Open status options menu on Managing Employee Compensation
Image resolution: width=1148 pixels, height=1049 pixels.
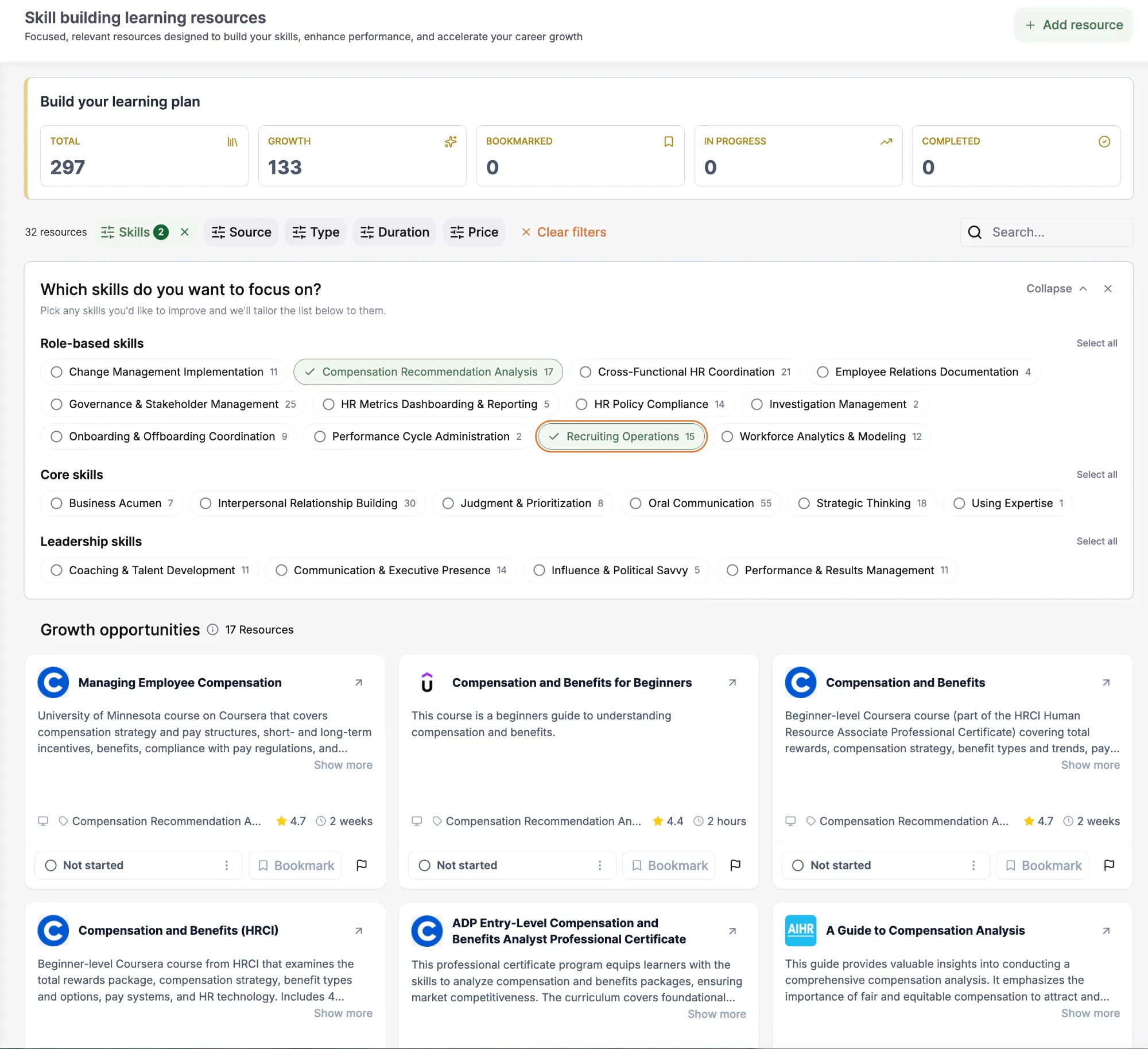pos(227,865)
